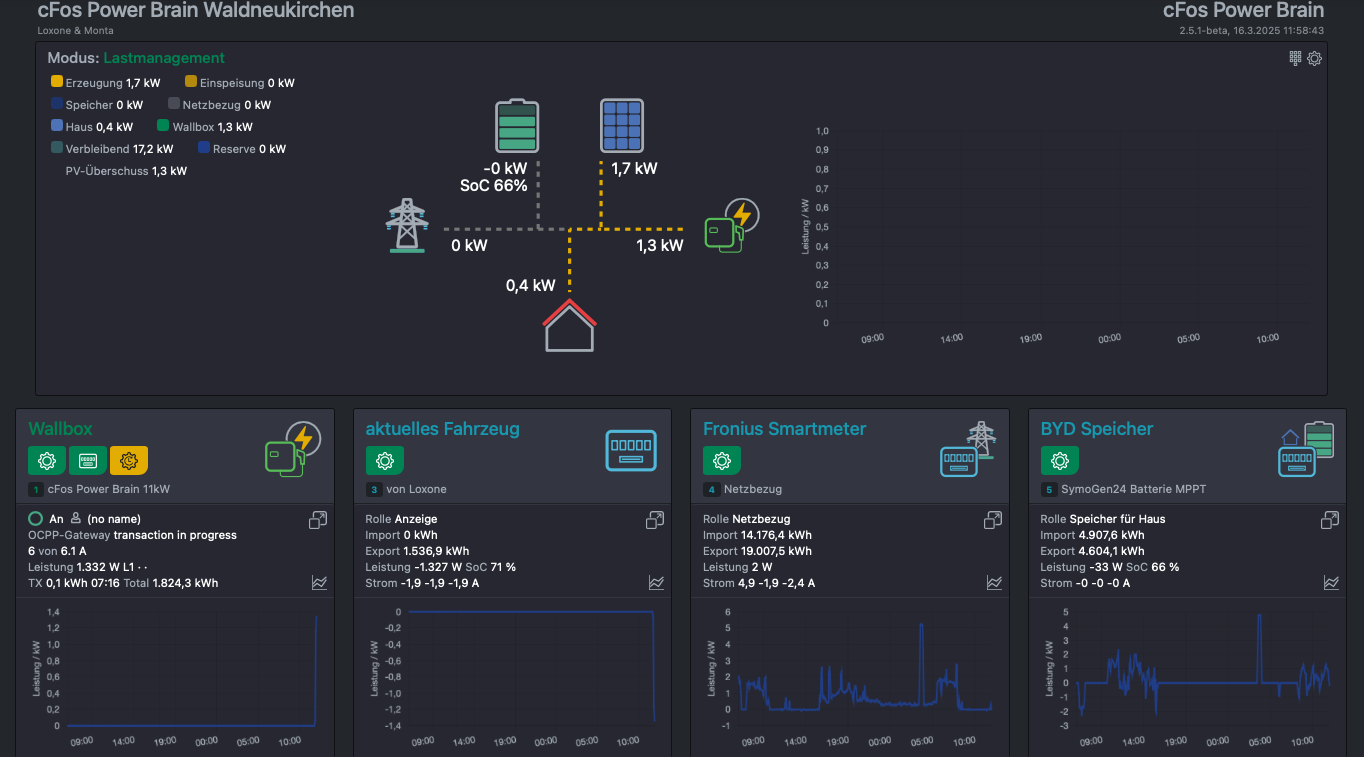
Task: Open settings gear on Fronius Smartmeter card
Action: click(x=722, y=460)
